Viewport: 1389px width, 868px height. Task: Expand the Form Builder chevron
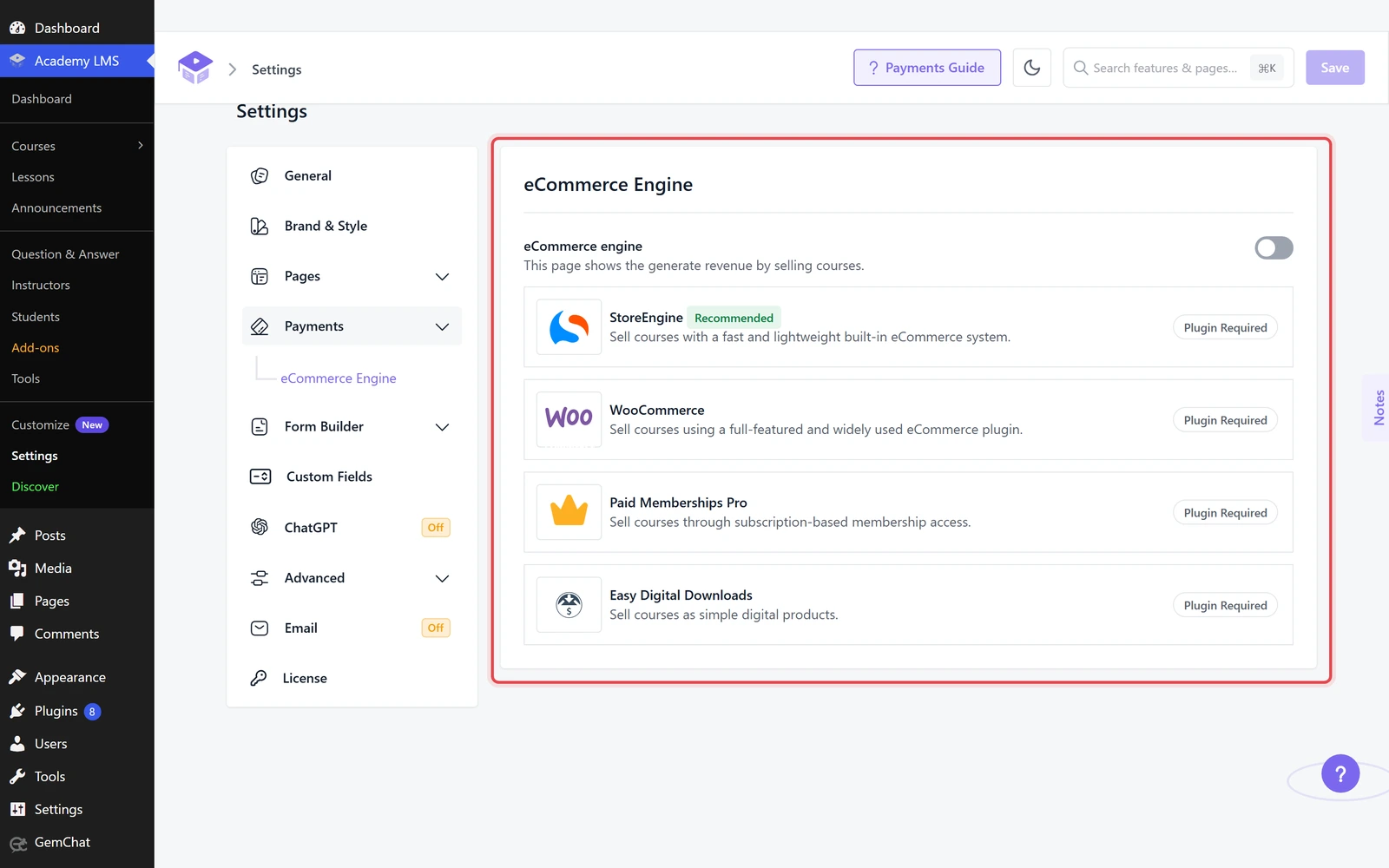click(442, 427)
